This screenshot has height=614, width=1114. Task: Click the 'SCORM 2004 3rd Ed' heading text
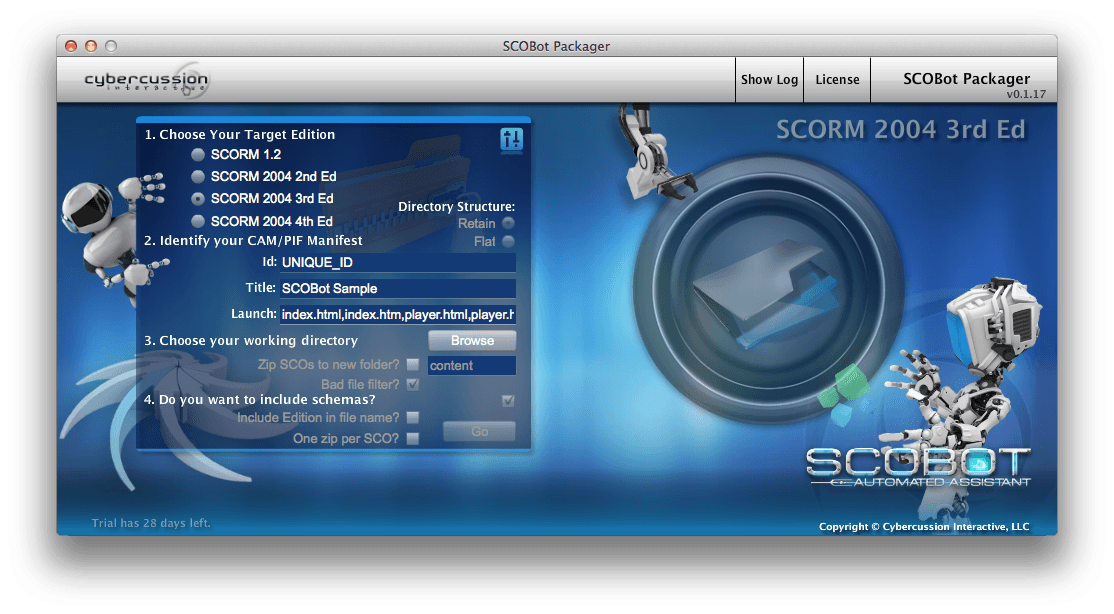pos(901,129)
